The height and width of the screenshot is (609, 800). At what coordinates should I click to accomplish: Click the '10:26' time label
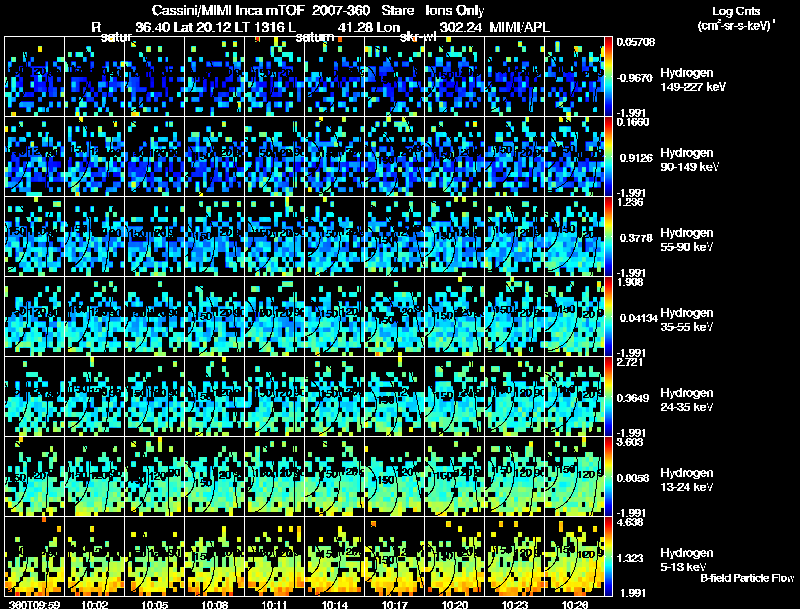[574, 604]
